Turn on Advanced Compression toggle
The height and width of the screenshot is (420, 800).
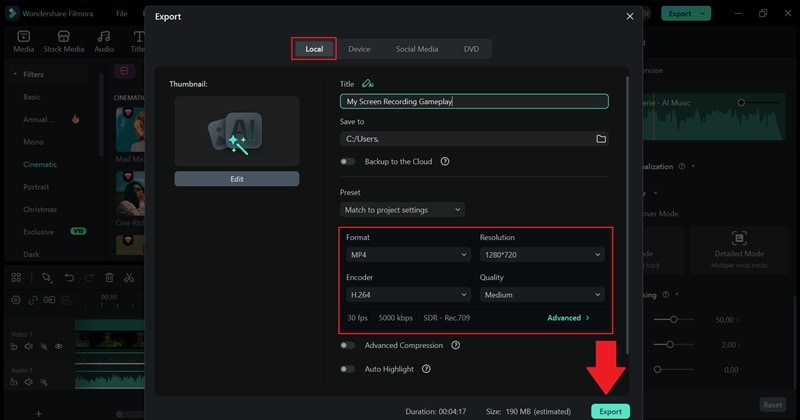(x=347, y=345)
